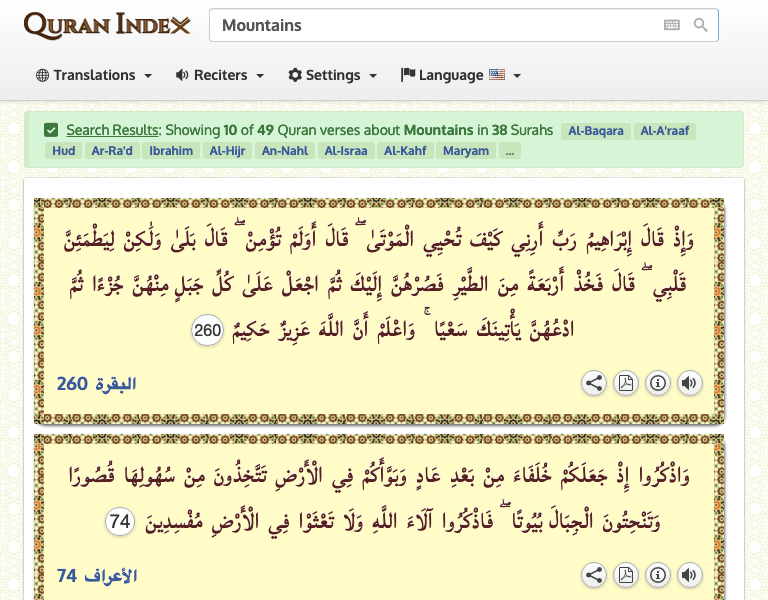This screenshot has height=600, width=768.
Task: Click the Search Results link
Action: (x=112, y=130)
